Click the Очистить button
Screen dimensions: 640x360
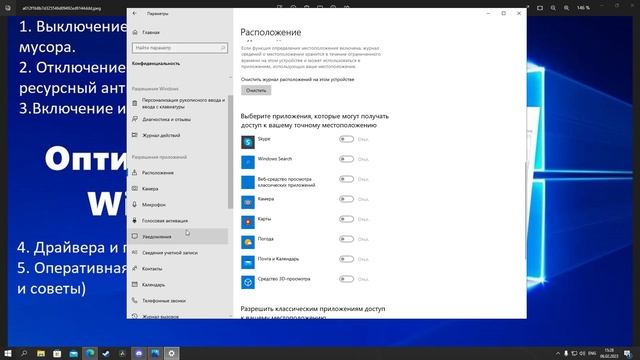point(256,91)
